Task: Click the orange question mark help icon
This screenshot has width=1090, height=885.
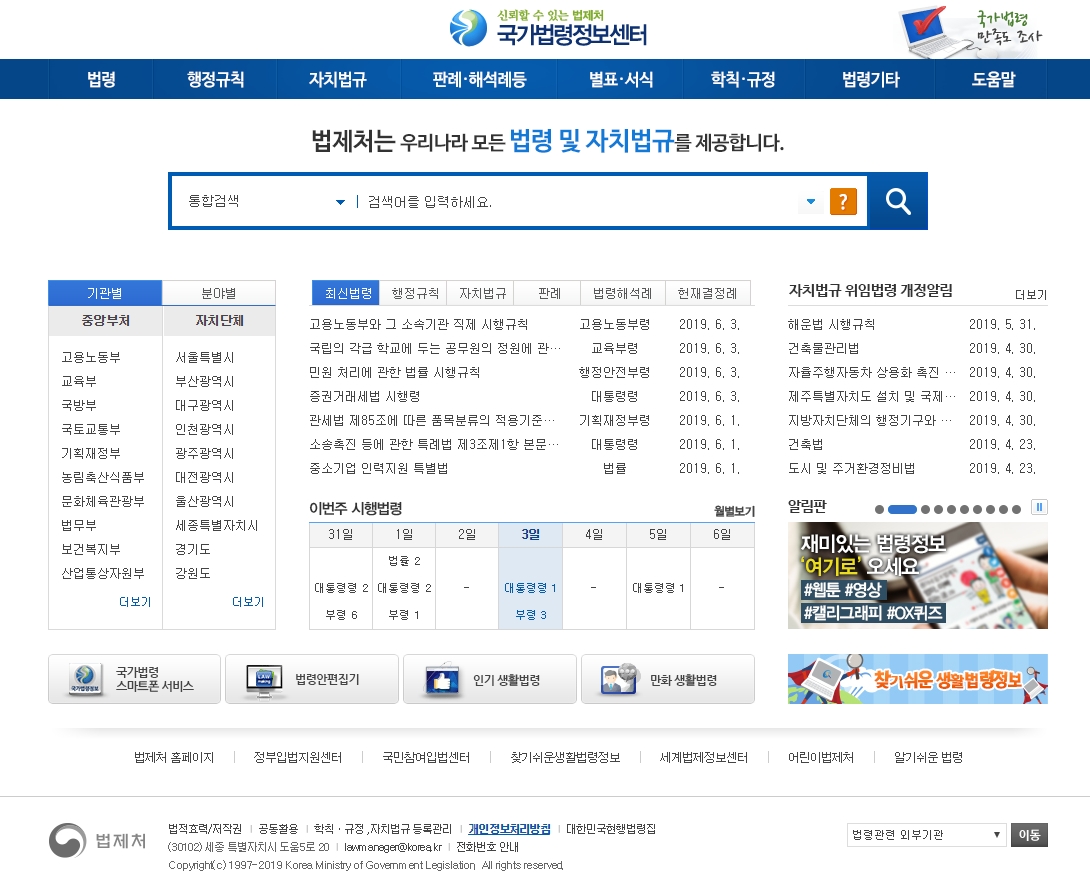Action: pyautogui.click(x=843, y=202)
